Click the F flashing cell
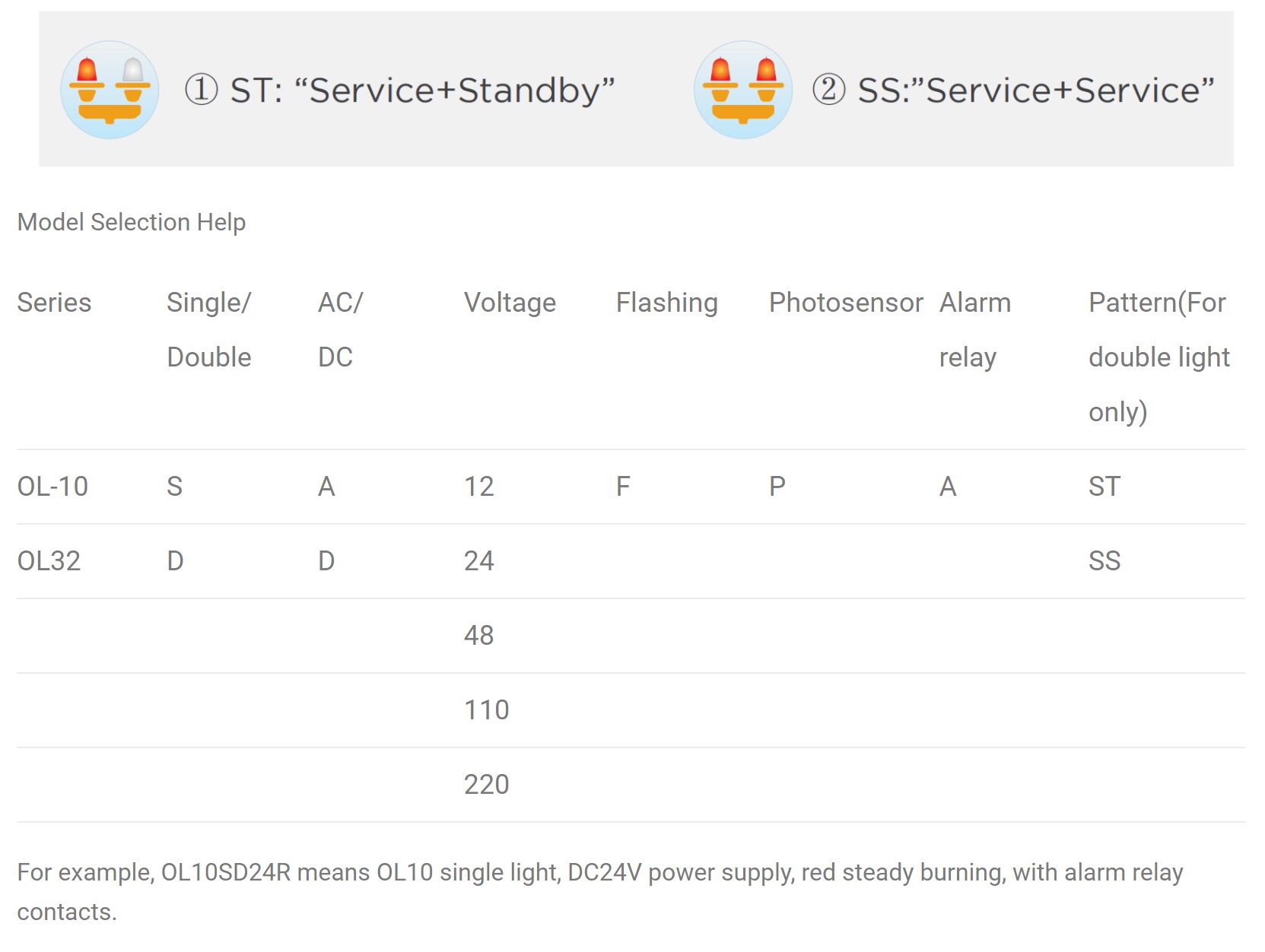 click(x=622, y=487)
